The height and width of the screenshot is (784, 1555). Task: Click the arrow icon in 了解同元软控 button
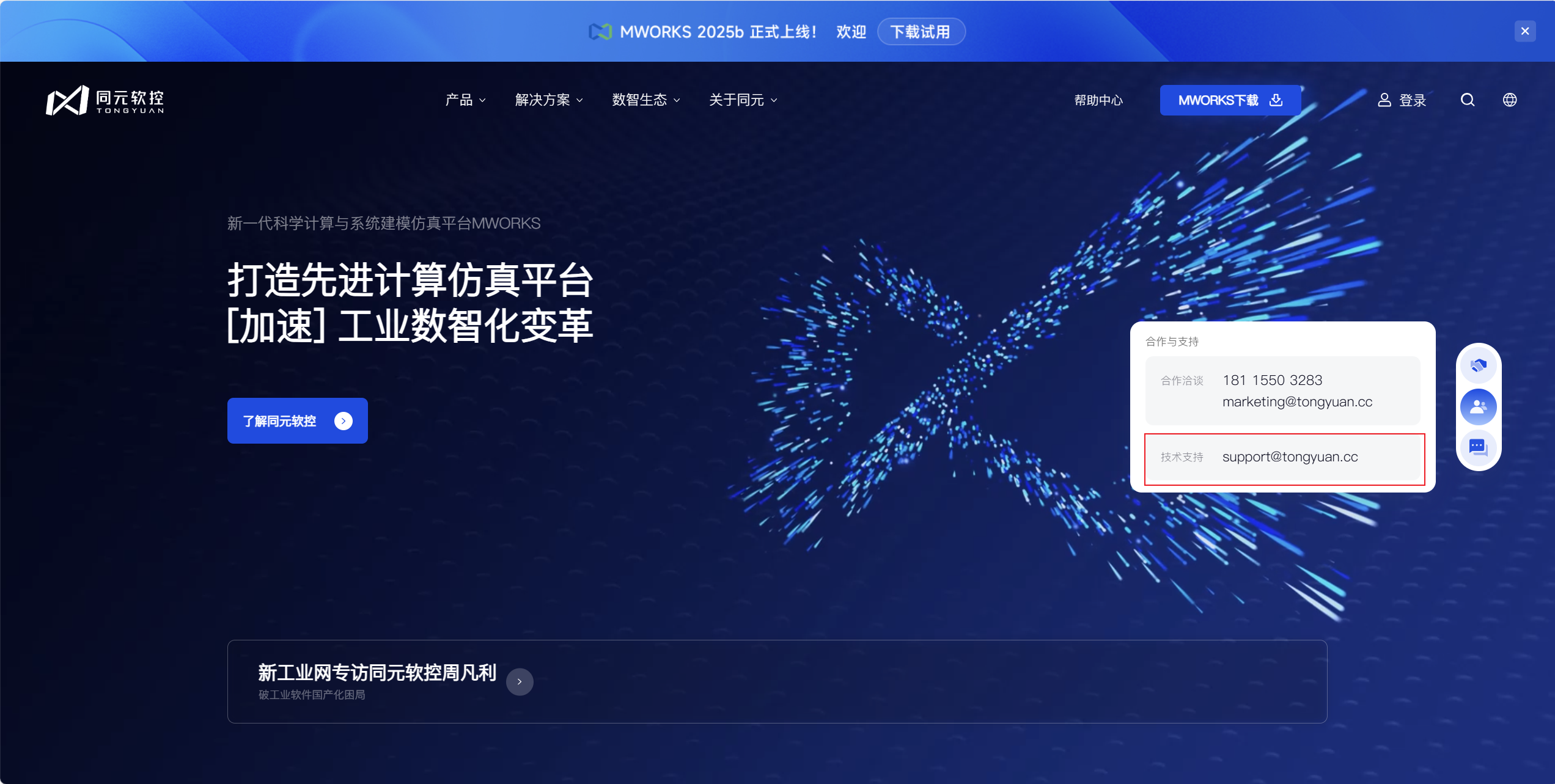pos(344,421)
